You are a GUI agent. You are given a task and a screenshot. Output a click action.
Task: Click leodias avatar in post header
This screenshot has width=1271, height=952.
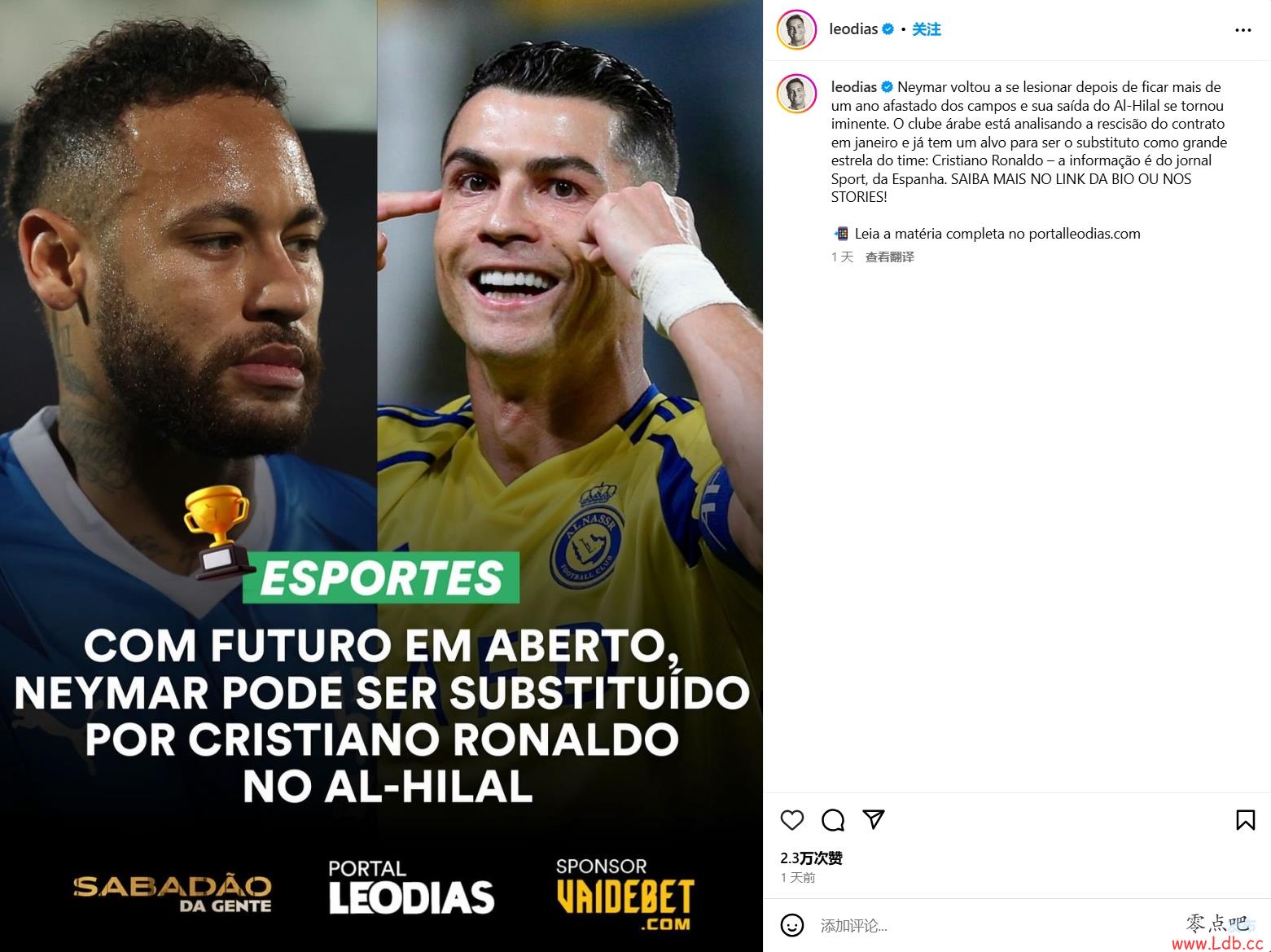click(x=796, y=30)
